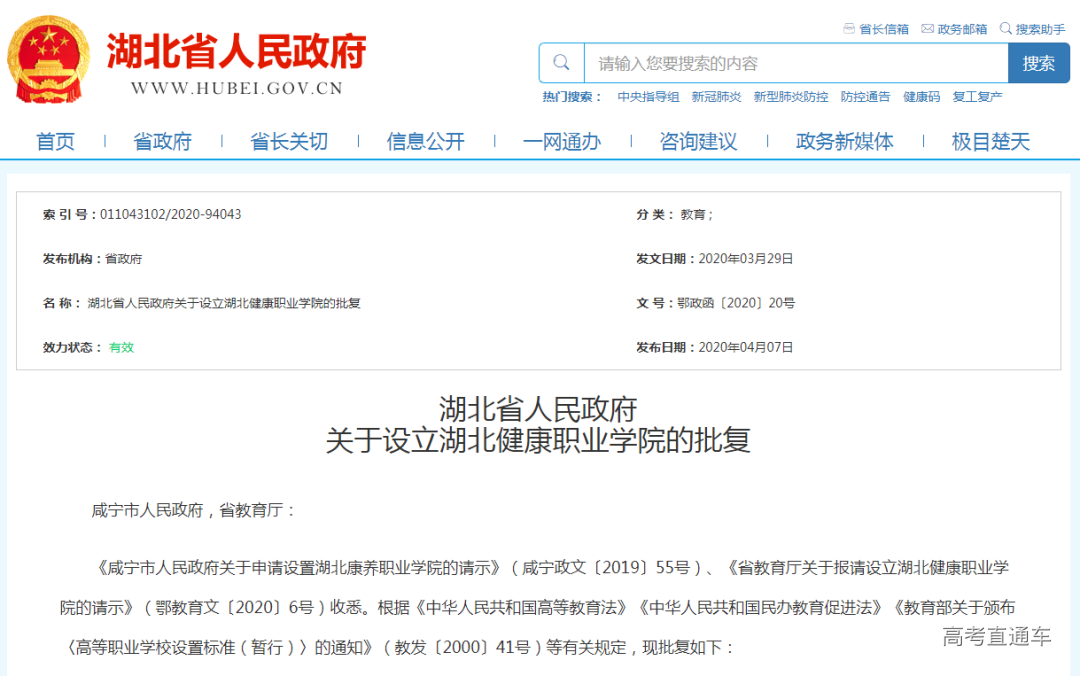This screenshot has width=1080, height=676.
Task: Click the 湖北省人民政府 site title
Action: click(x=236, y=51)
